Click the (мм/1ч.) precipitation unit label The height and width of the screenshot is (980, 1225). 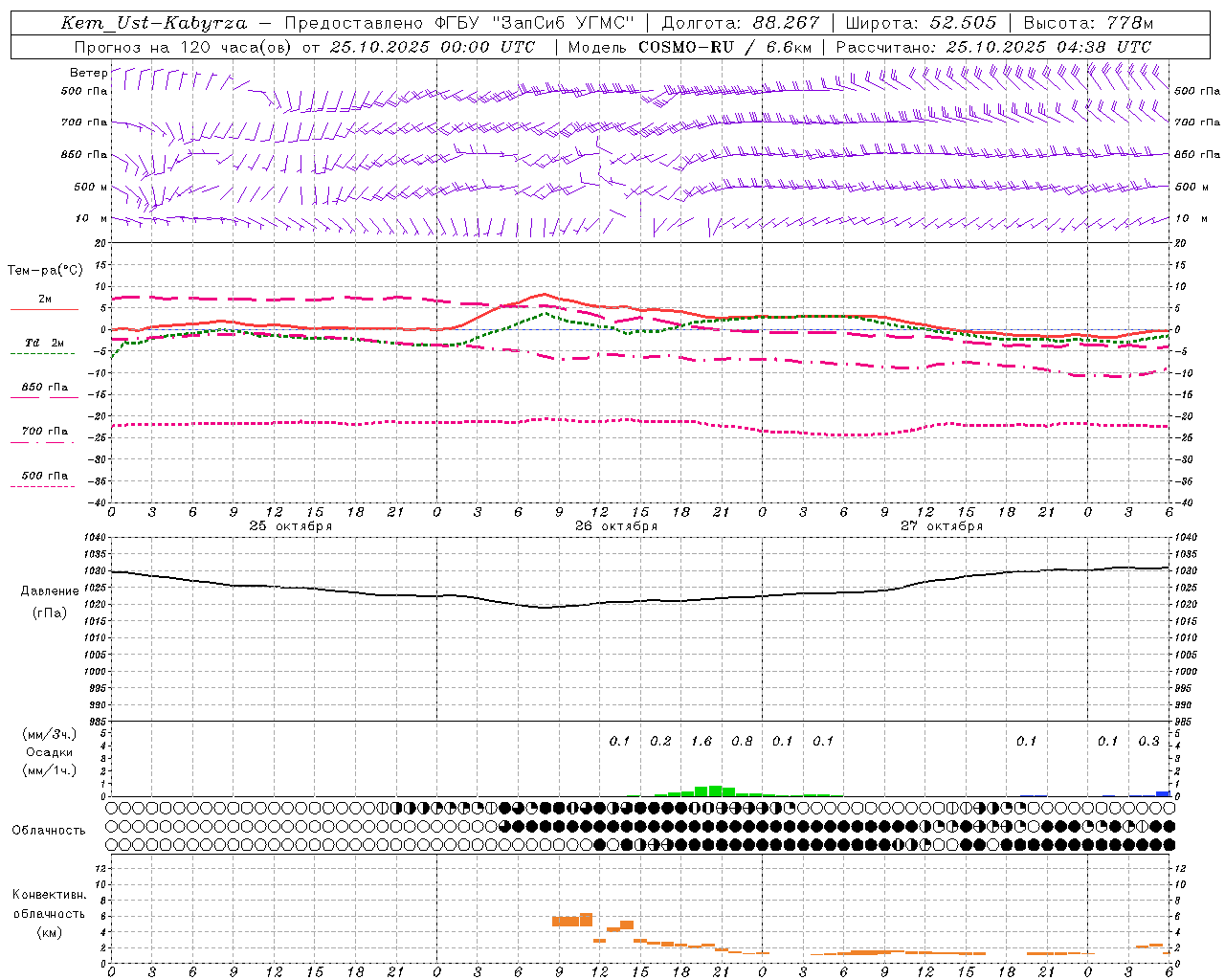[x=50, y=770]
